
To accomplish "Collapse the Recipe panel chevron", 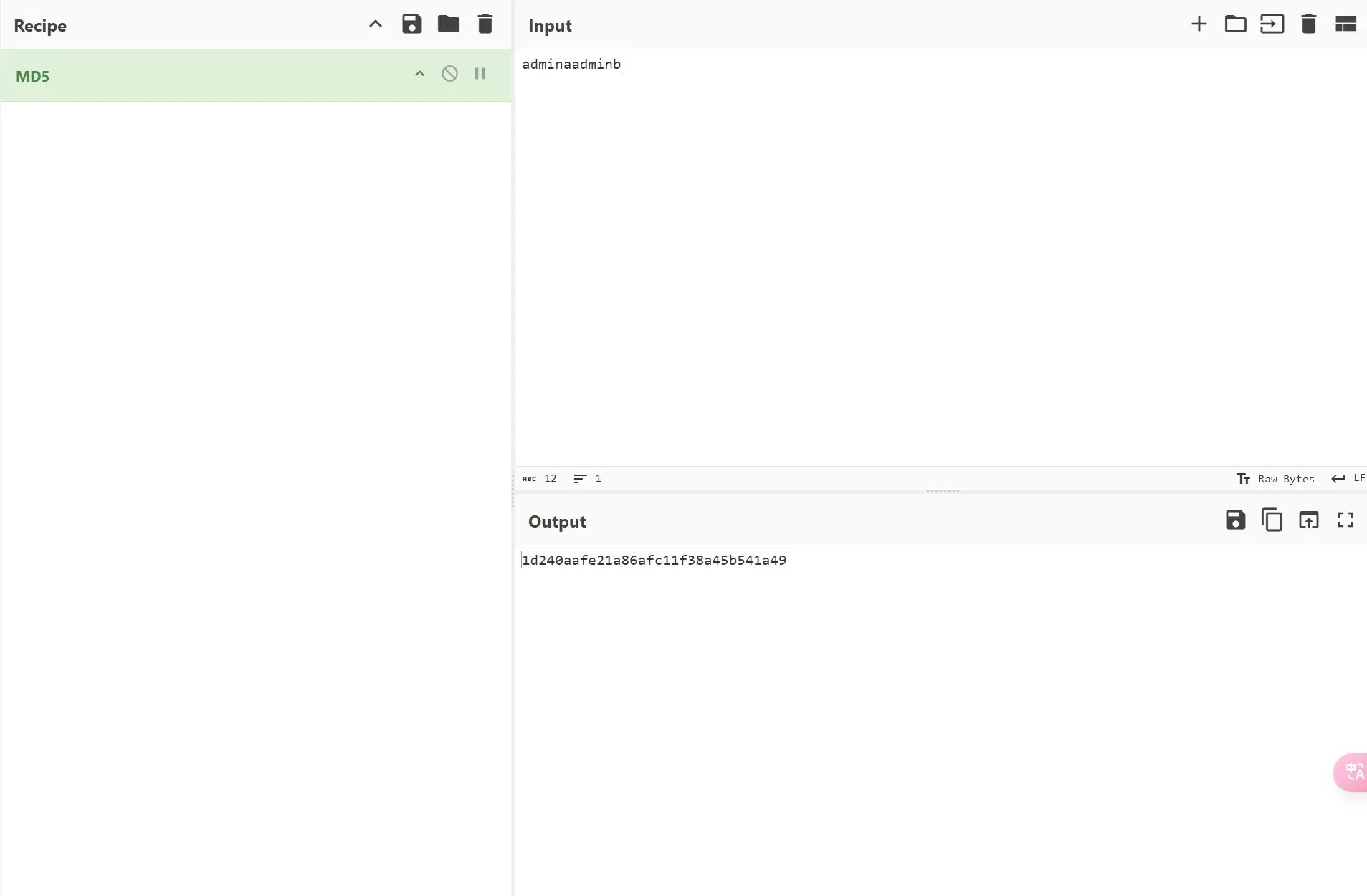I will 375,24.
